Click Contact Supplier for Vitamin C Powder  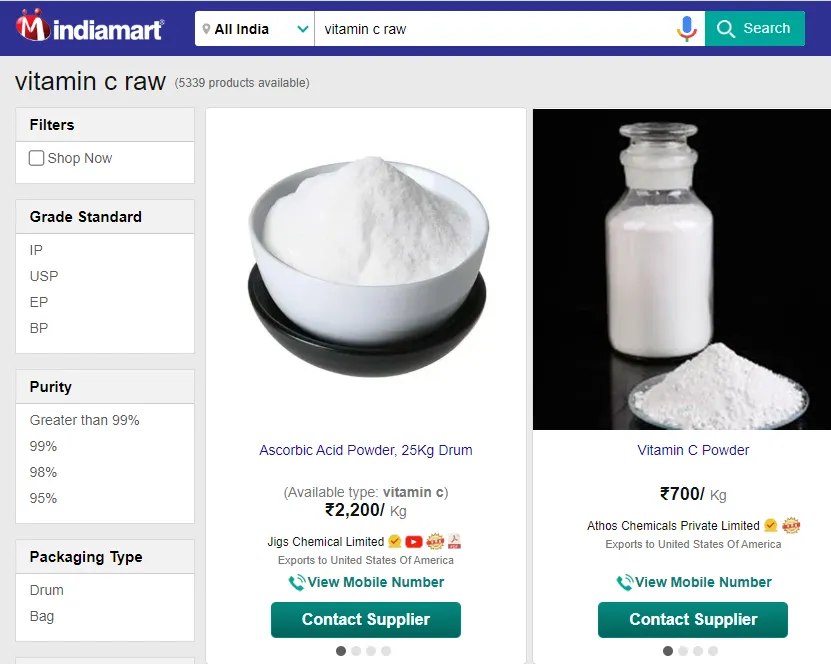[x=693, y=620]
